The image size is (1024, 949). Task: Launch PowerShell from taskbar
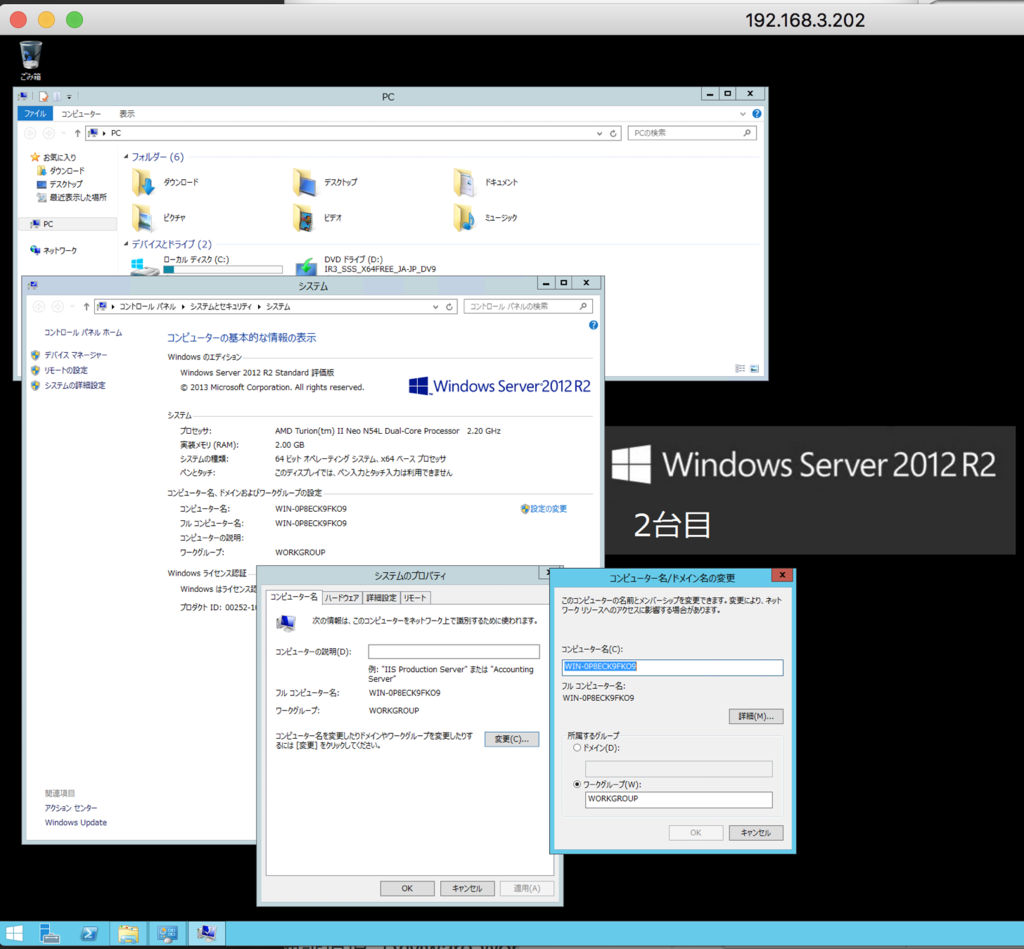[x=89, y=933]
